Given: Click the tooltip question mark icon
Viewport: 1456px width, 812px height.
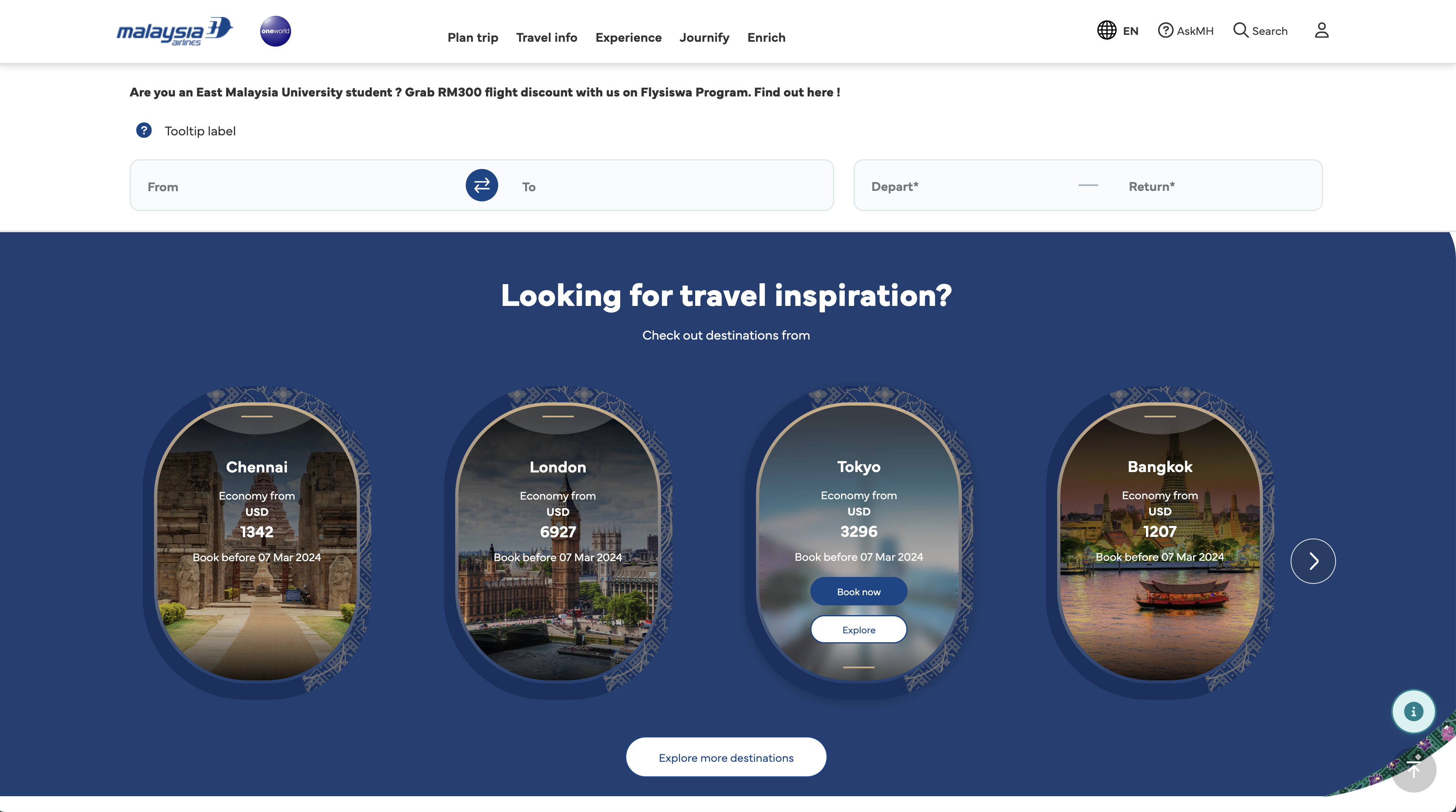Looking at the screenshot, I should [144, 130].
